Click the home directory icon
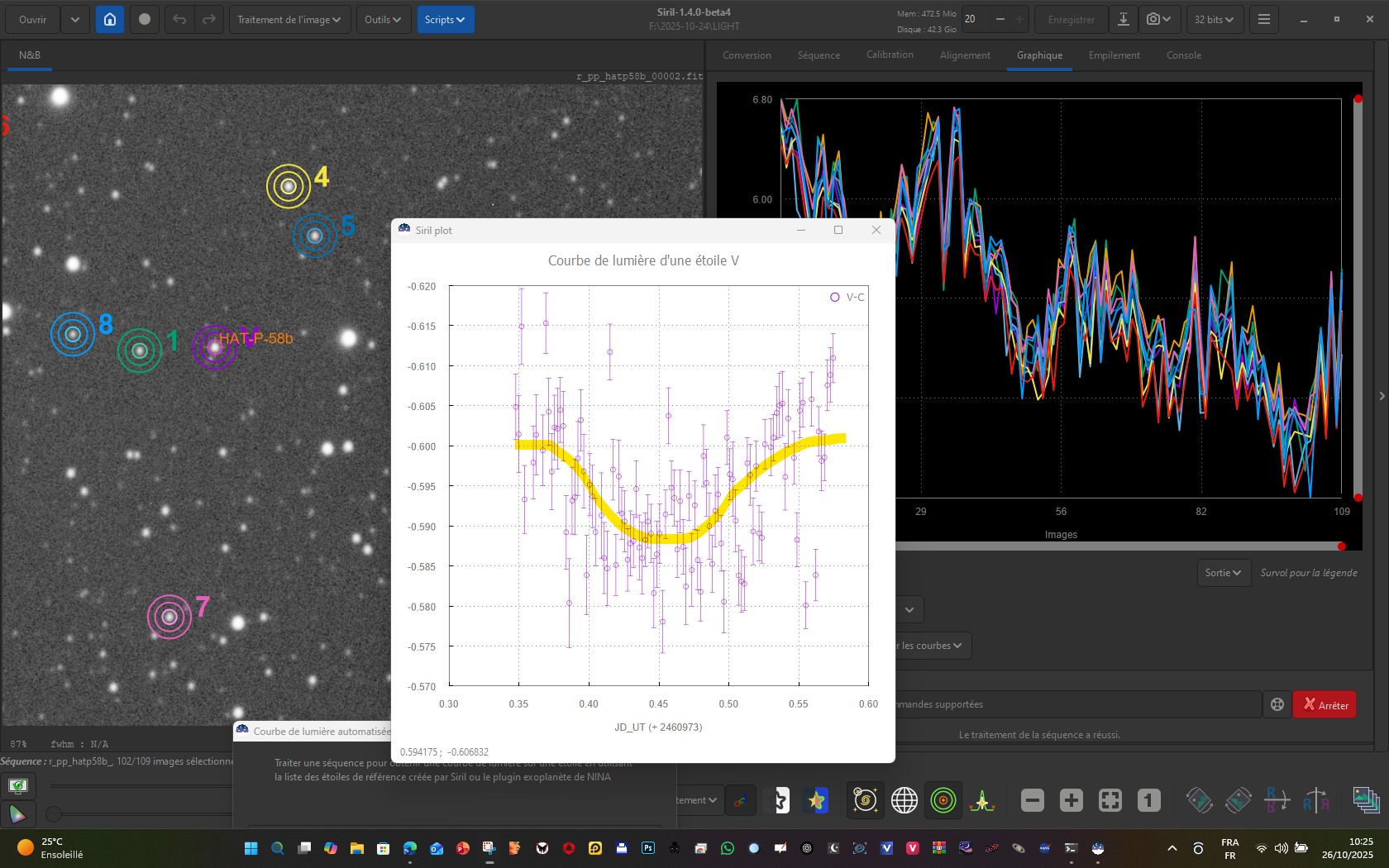1389x868 pixels. [x=110, y=19]
